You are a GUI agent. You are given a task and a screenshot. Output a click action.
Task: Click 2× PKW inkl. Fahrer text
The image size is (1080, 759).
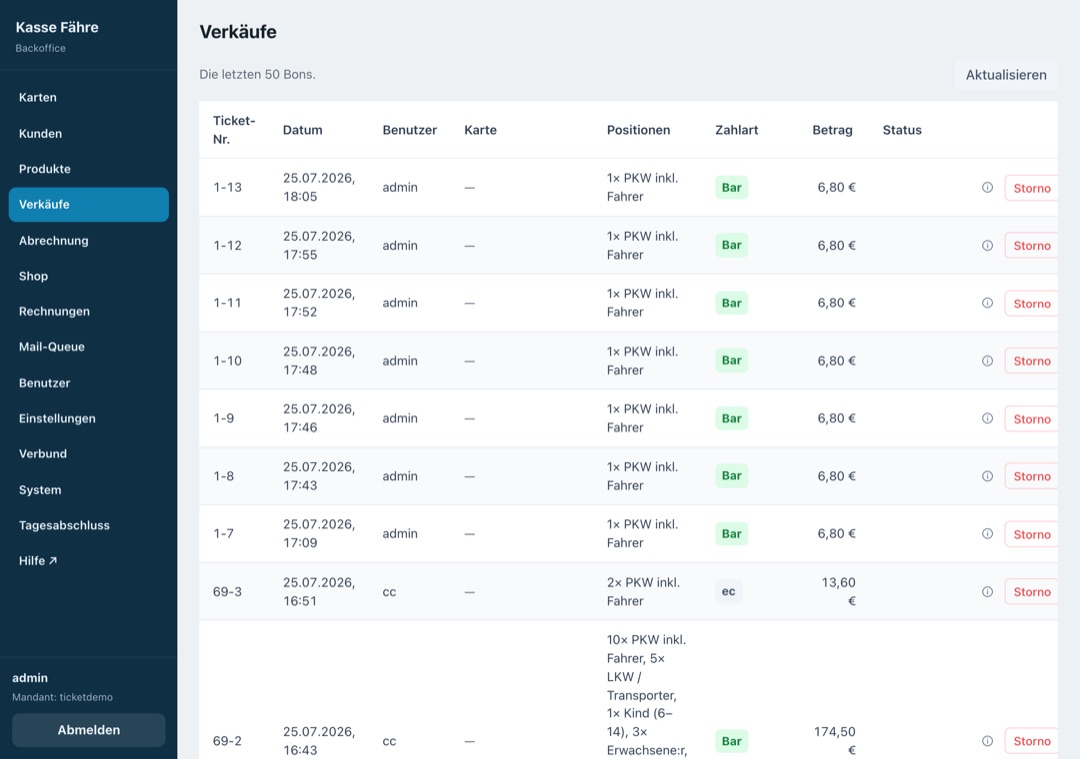(x=643, y=592)
